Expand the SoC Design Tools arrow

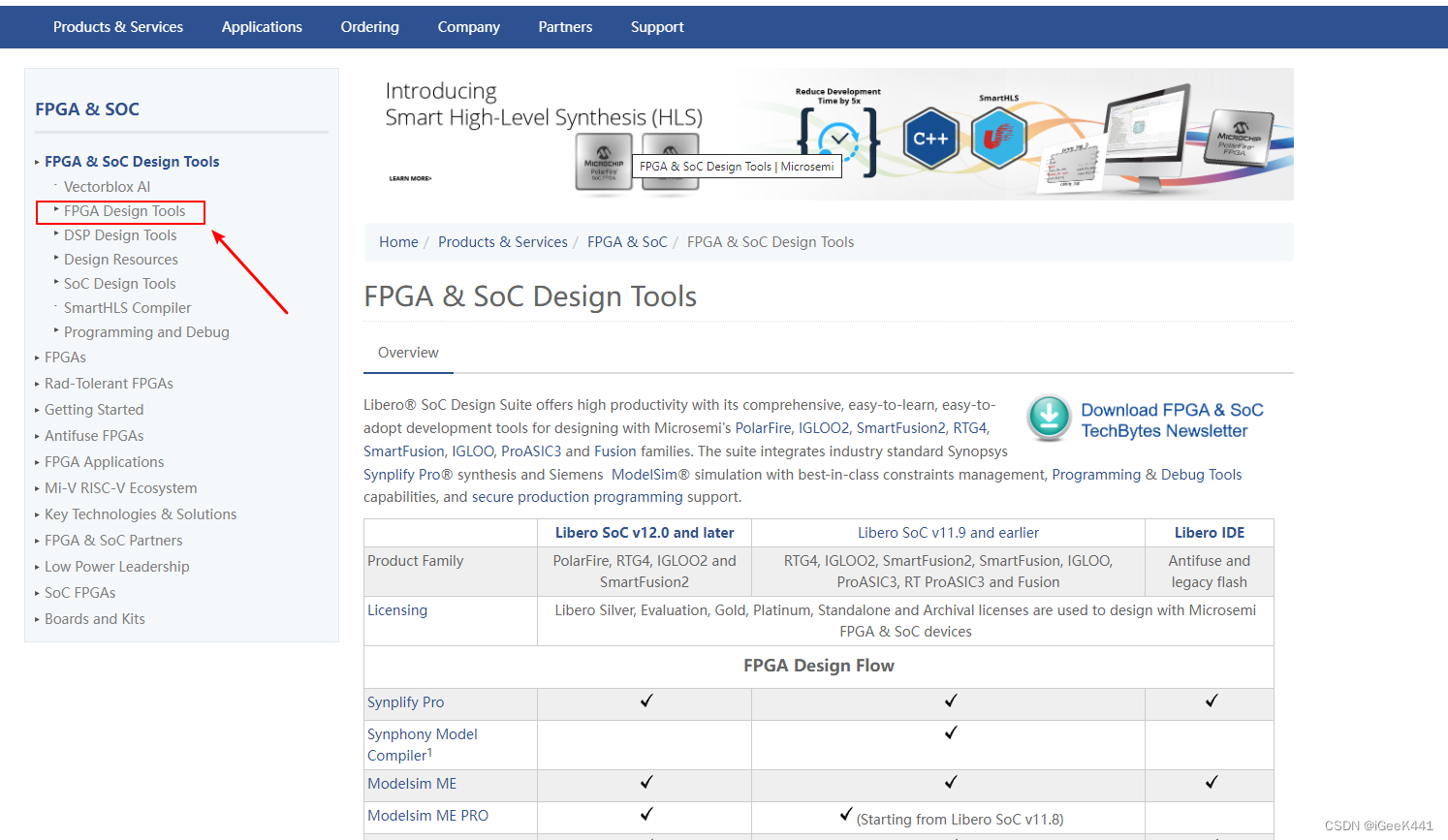(x=56, y=282)
